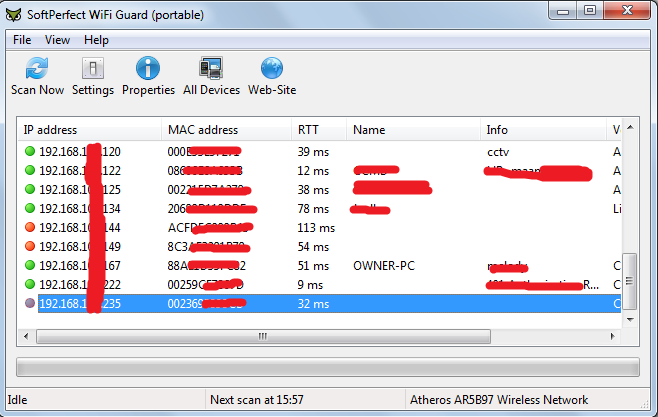The image size is (658, 417).
Task: Select the IP address ending in 222
Action: tap(80, 284)
